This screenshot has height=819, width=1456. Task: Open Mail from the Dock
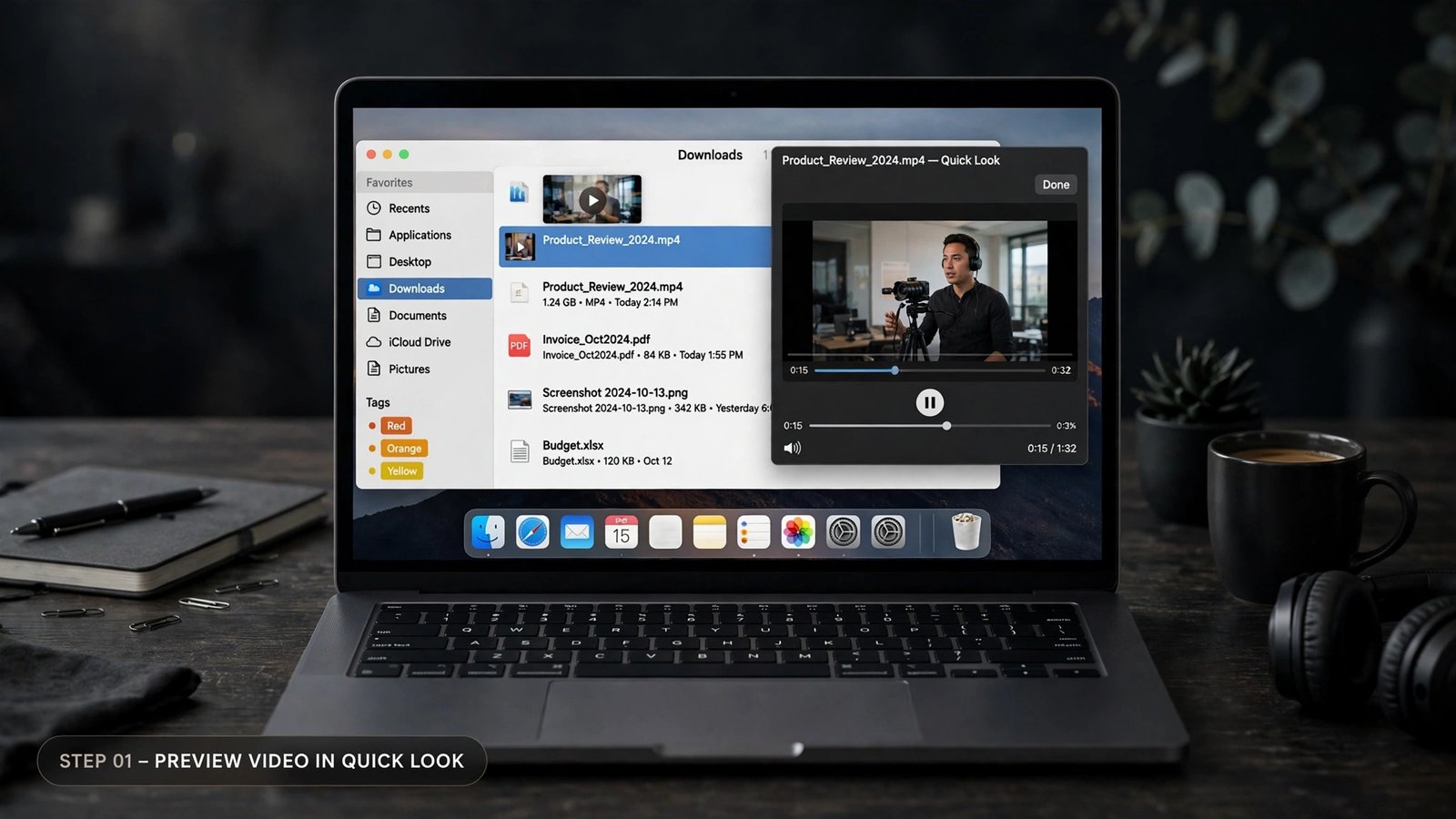577,532
